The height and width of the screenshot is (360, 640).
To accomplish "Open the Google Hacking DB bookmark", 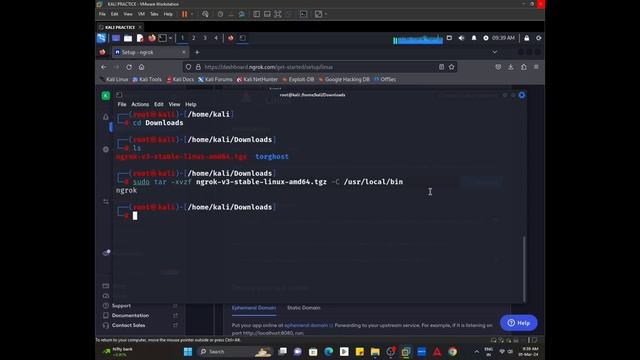I will [344, 80].
